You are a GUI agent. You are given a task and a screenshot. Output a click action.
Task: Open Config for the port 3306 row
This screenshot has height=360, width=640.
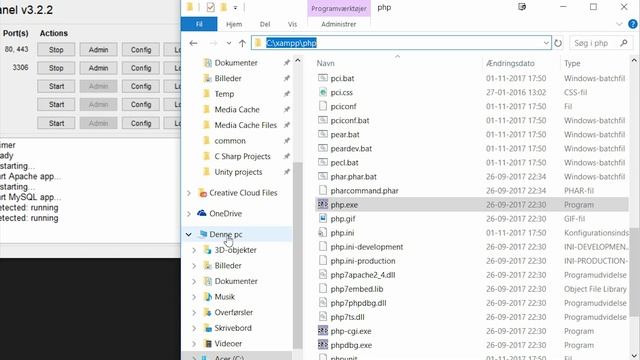[x=141, y=68]
